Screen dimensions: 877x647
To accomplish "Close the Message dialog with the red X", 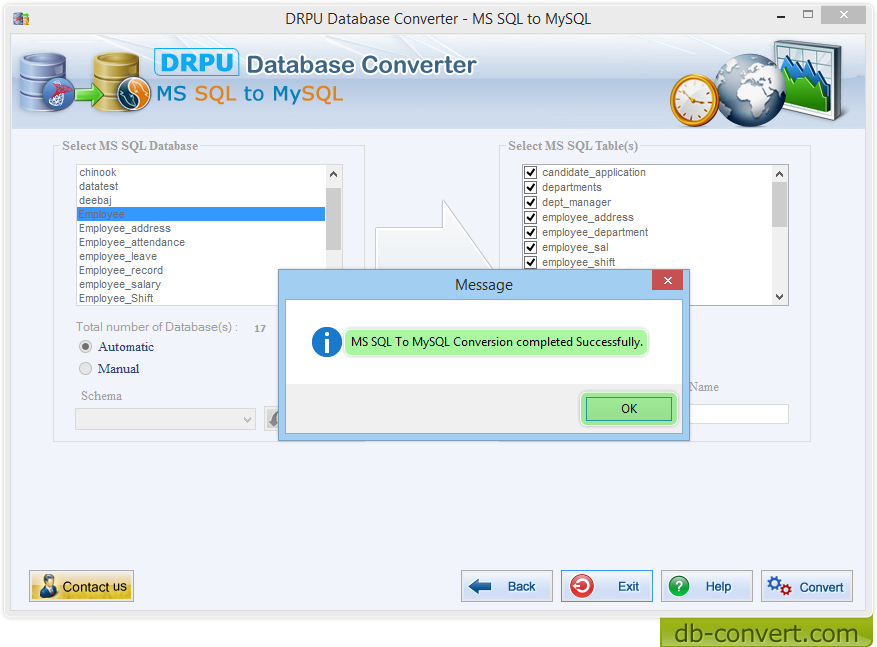I will tap(667, 281).
